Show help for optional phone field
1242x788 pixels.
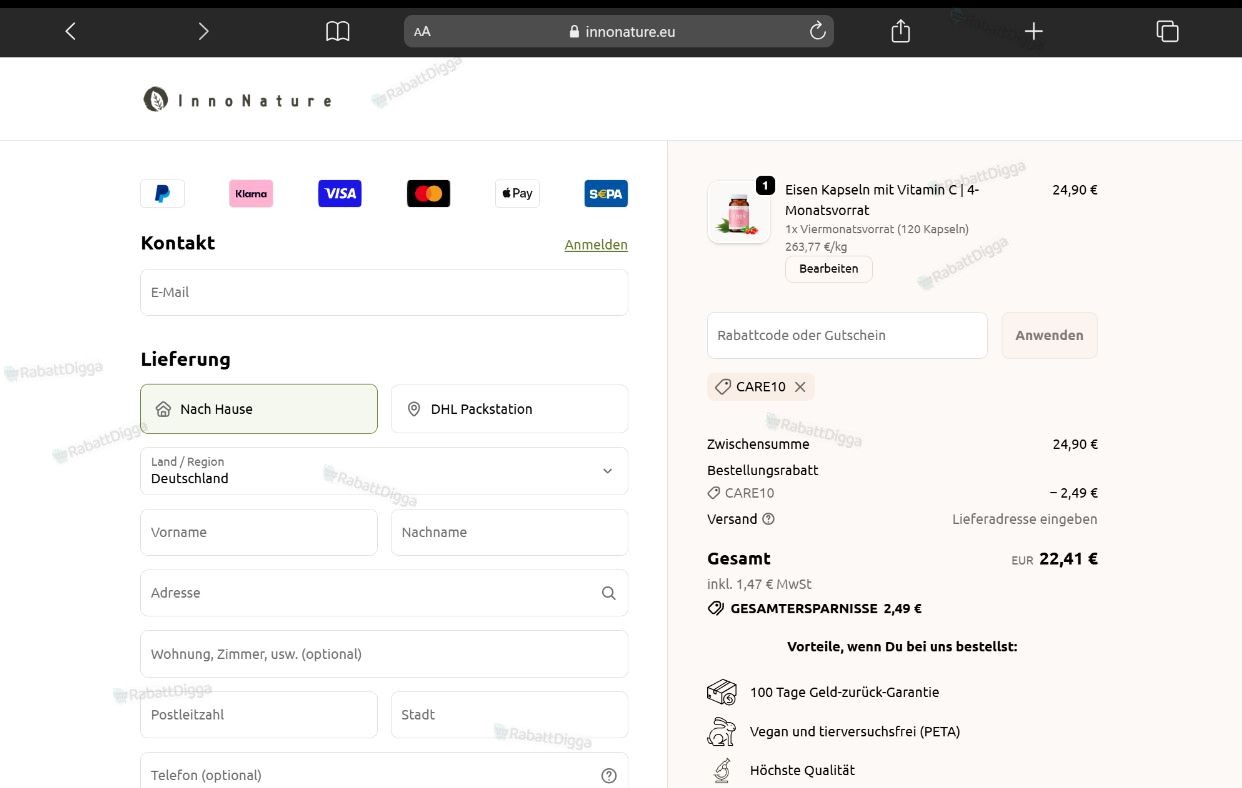(609, 776)
